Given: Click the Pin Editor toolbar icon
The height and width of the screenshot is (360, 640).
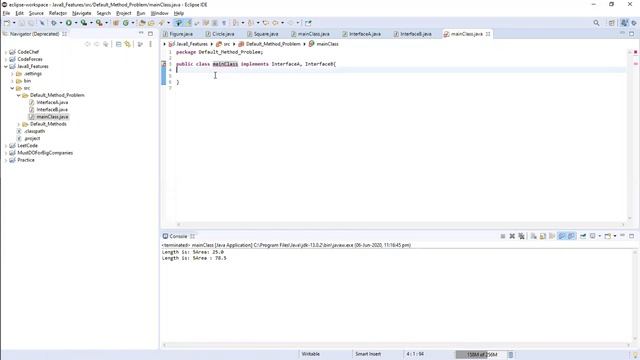Looking at the screenshot, I should (x=308, y=23).
